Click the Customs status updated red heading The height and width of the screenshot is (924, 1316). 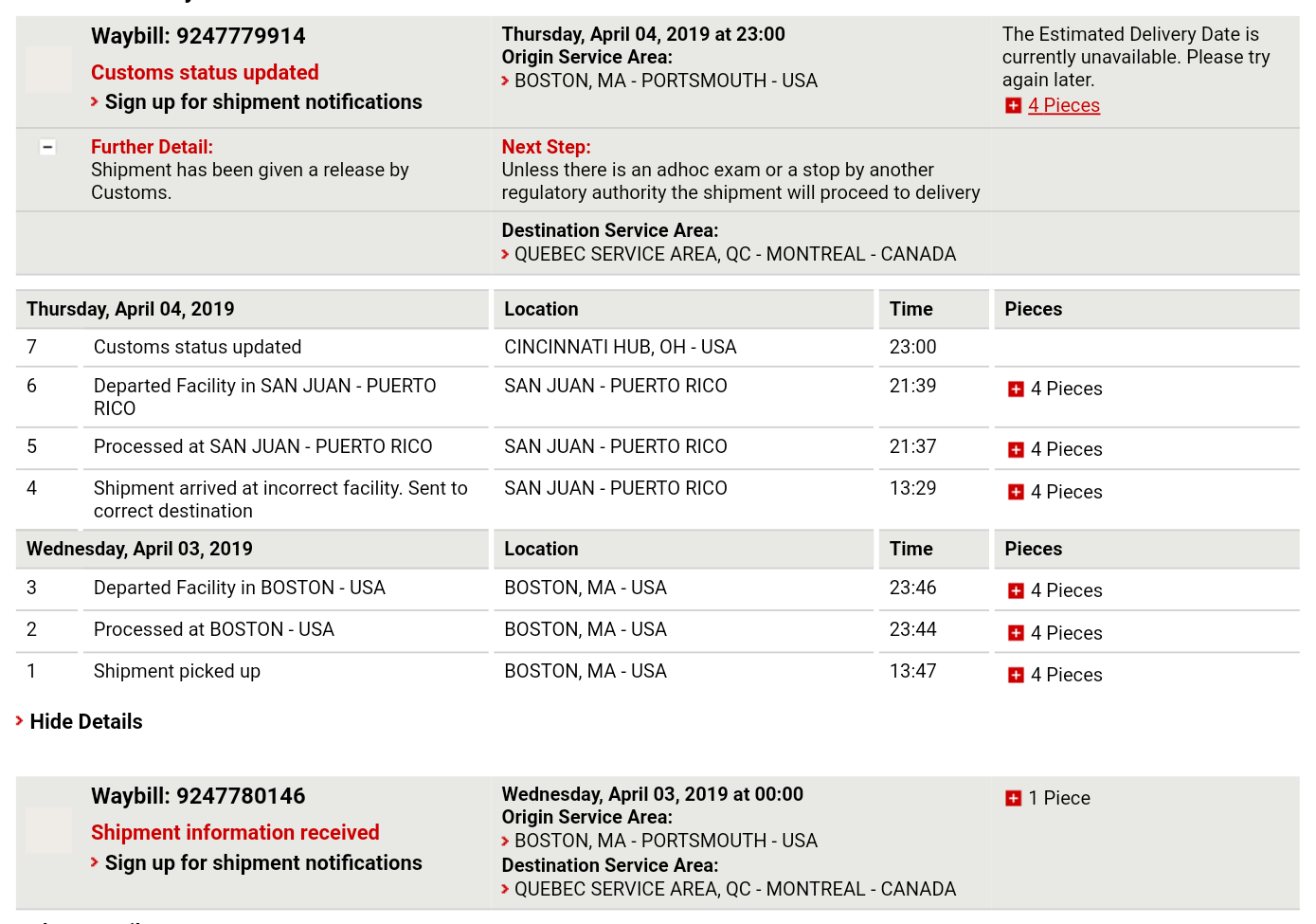tap(205, 72)
